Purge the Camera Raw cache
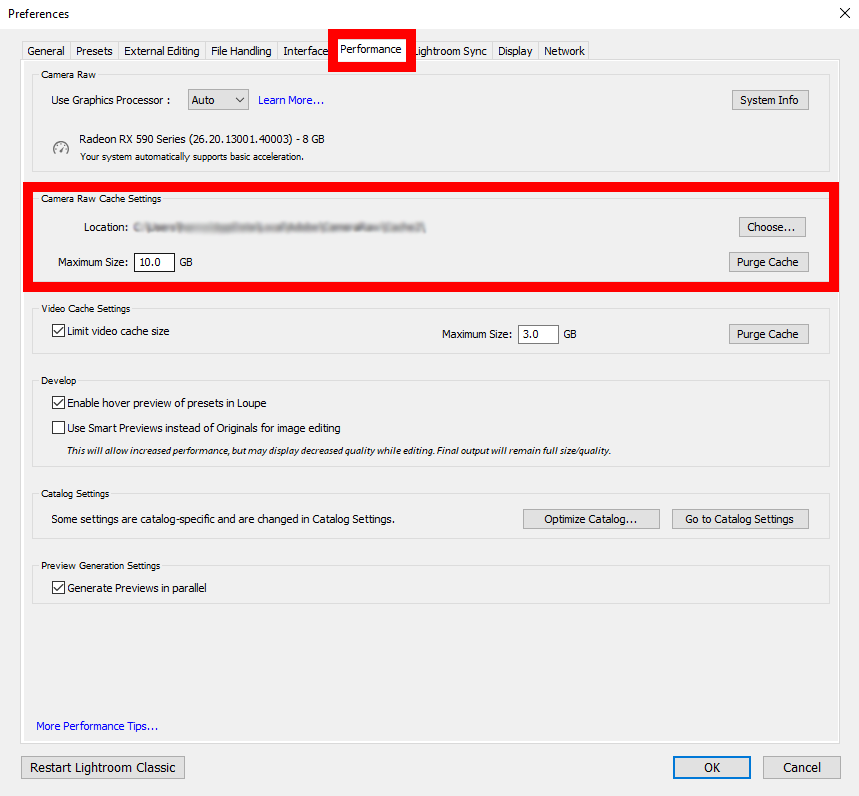The width and height of the screenshot is (859, 796). click(767, 262)
